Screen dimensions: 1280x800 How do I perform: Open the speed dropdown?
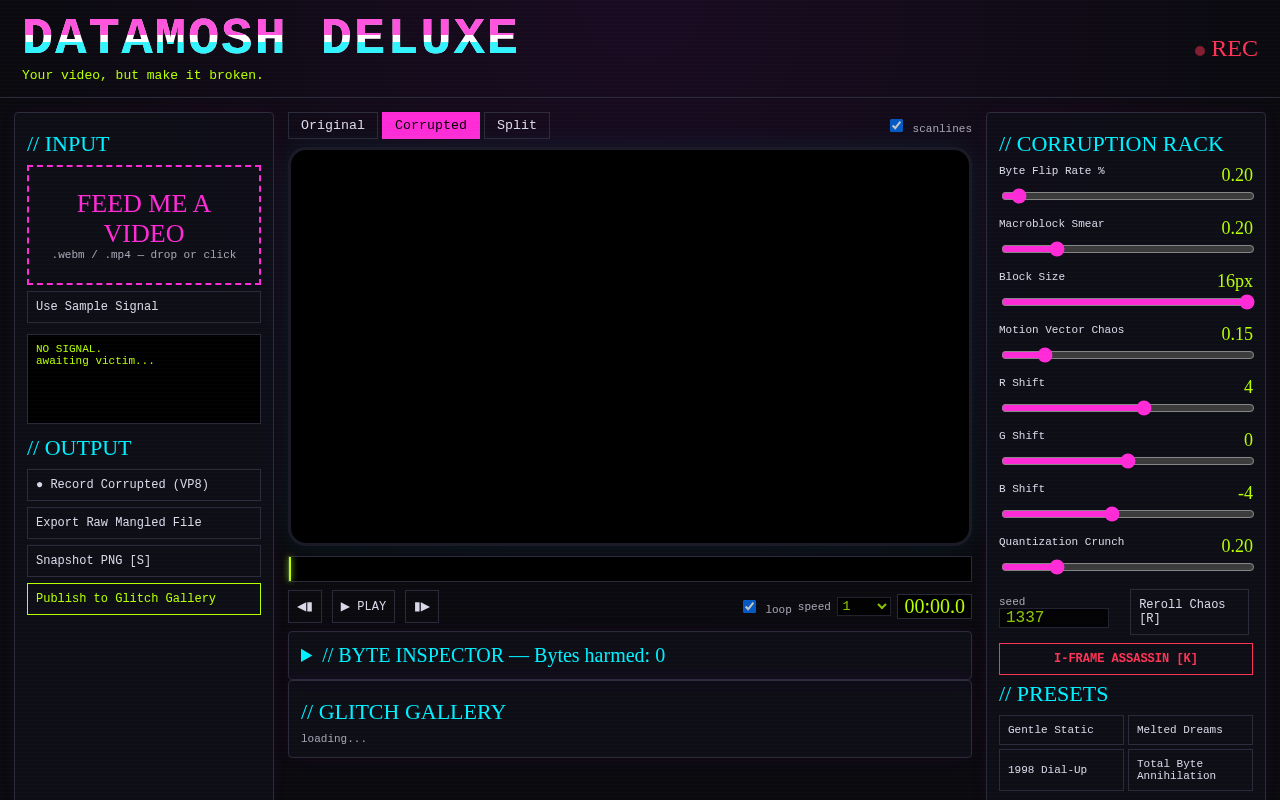pyautogui.click(x=864, y=606)
